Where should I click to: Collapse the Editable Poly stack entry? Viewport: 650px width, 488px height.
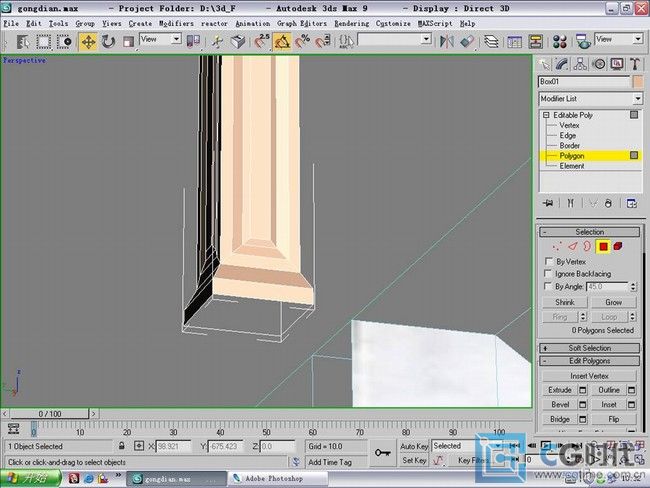546,115
